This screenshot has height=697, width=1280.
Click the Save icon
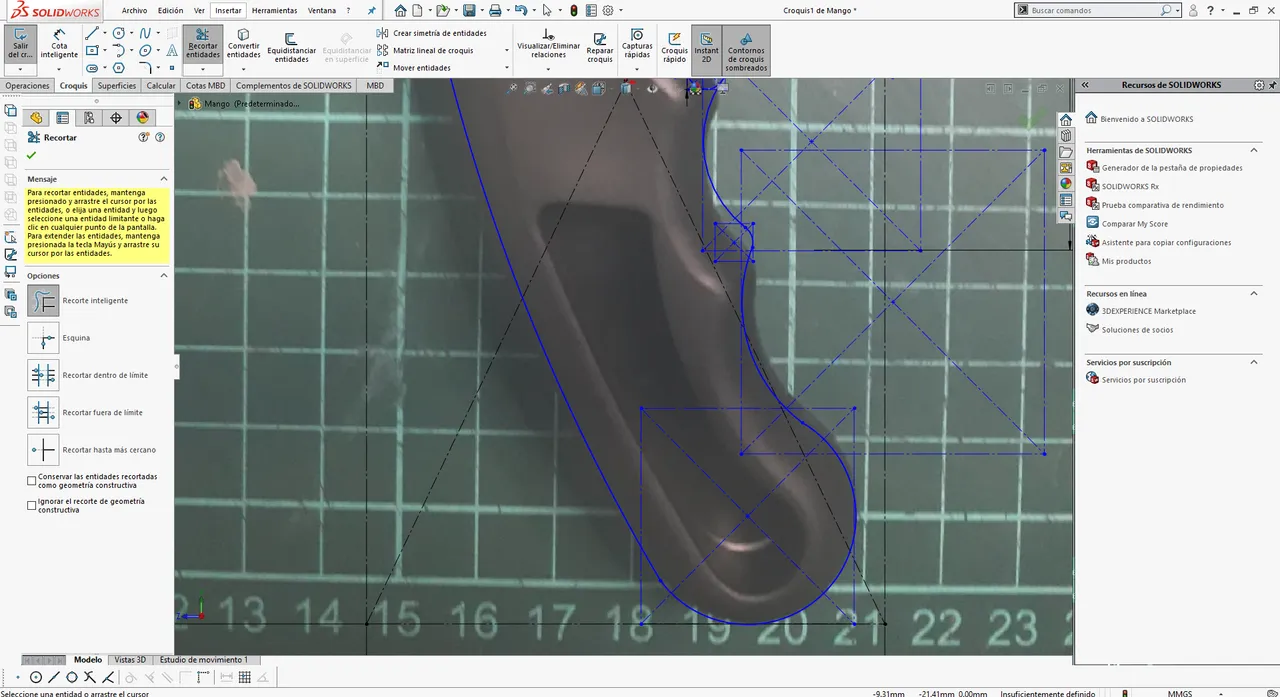point(469,10)
